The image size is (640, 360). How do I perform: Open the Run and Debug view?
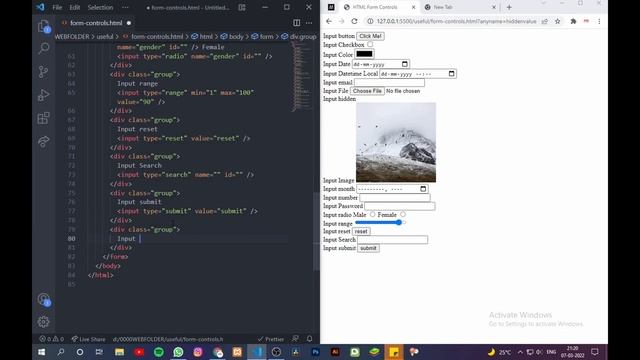[43, 95]
